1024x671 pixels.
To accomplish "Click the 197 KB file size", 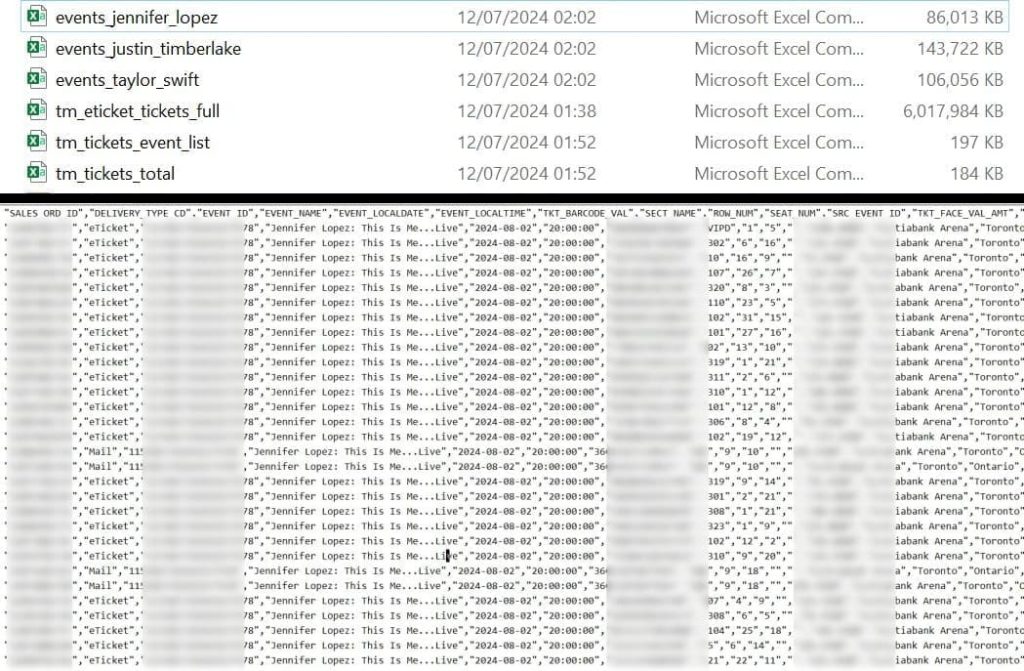I will tap(977, 143).
